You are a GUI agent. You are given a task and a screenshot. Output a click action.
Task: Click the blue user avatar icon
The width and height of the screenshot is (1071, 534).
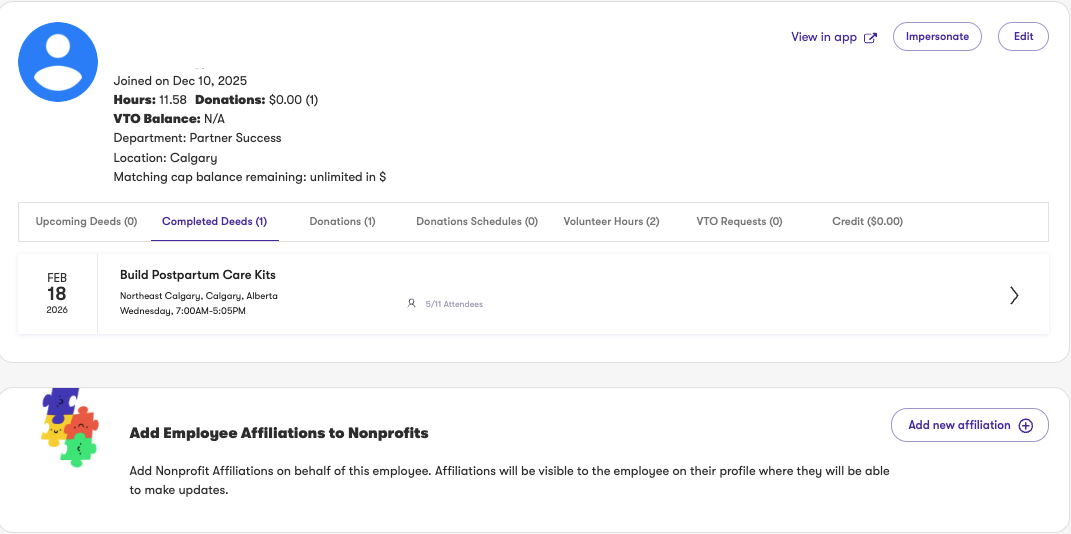pos(58,61)
